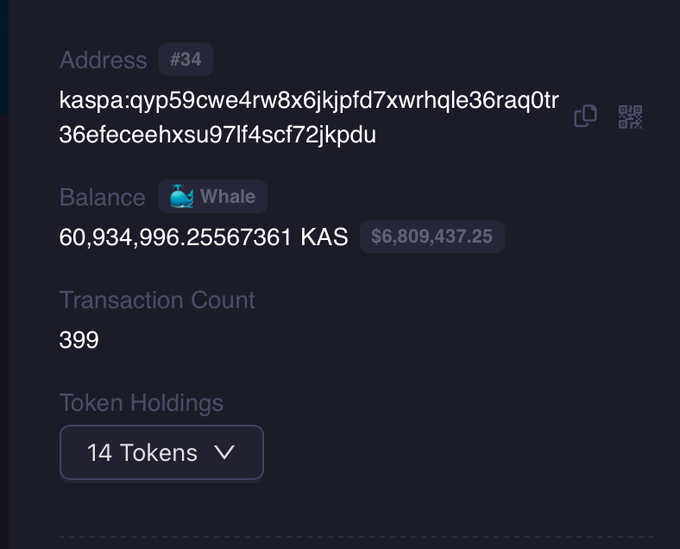Click the address line ending in 72jkpdu
The width and height of the screenshot is (680, 549).
pyautogui.click(x=218, y=135)
